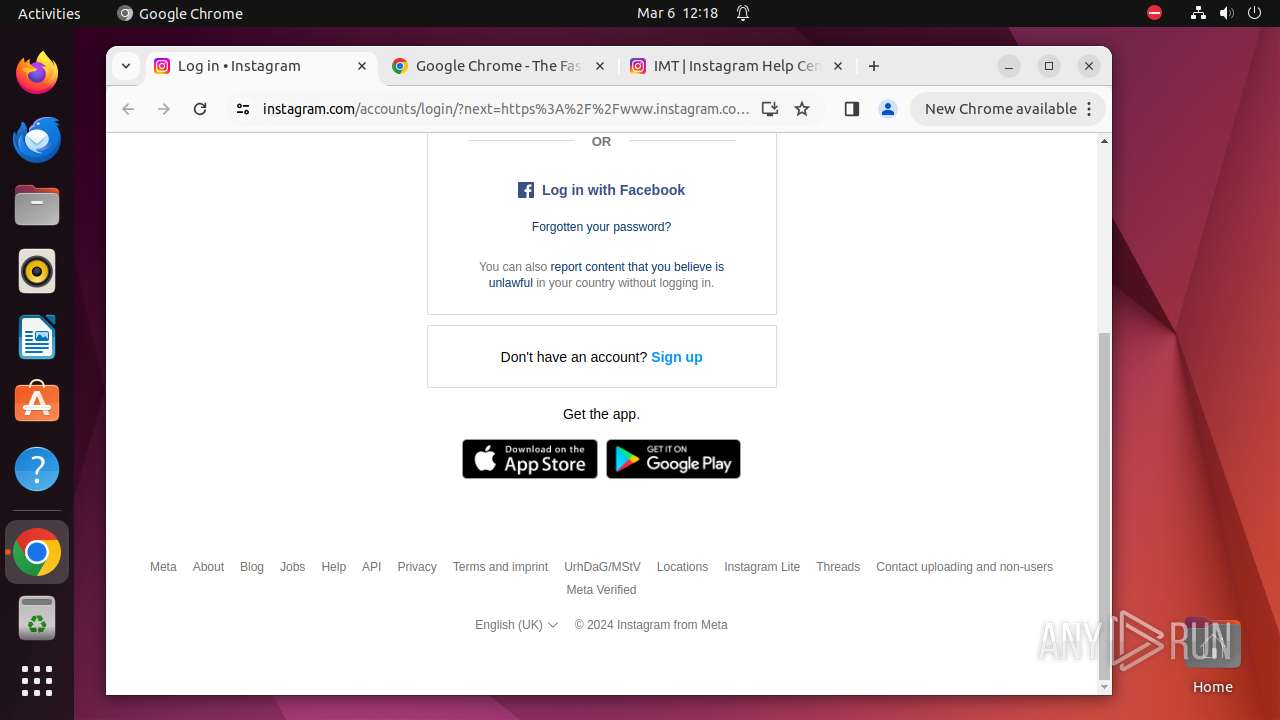
Task: Open the Help icon in dock
Action: pyautogui.click(x=37, y=469)
